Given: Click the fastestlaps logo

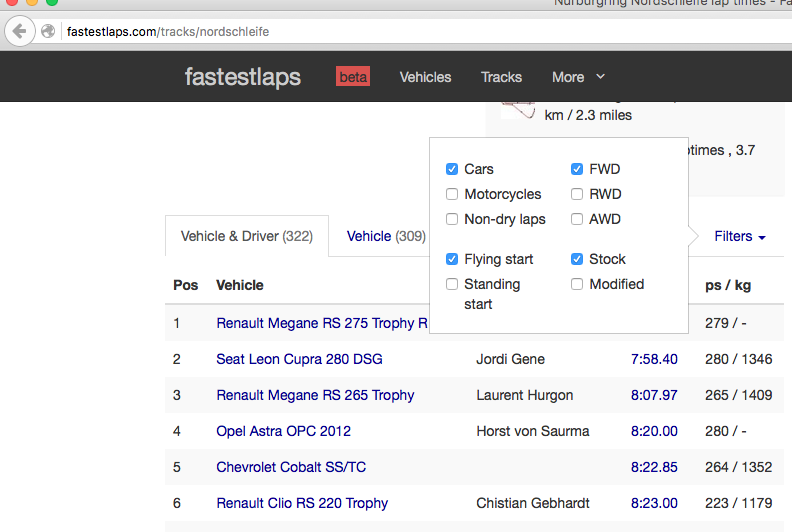Looking at the screenshot, I should [242, 77].
